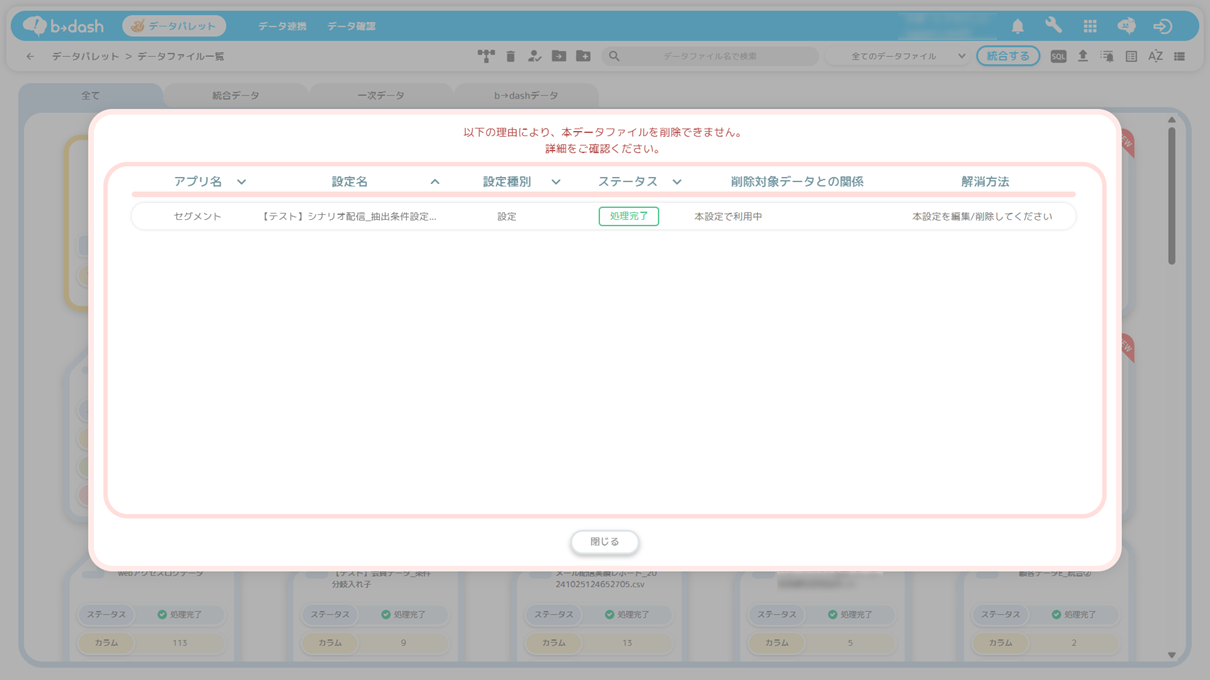The image size is (1210, 680).
Task: Click the A-Z sort icon
Action: click(1155, 57)
